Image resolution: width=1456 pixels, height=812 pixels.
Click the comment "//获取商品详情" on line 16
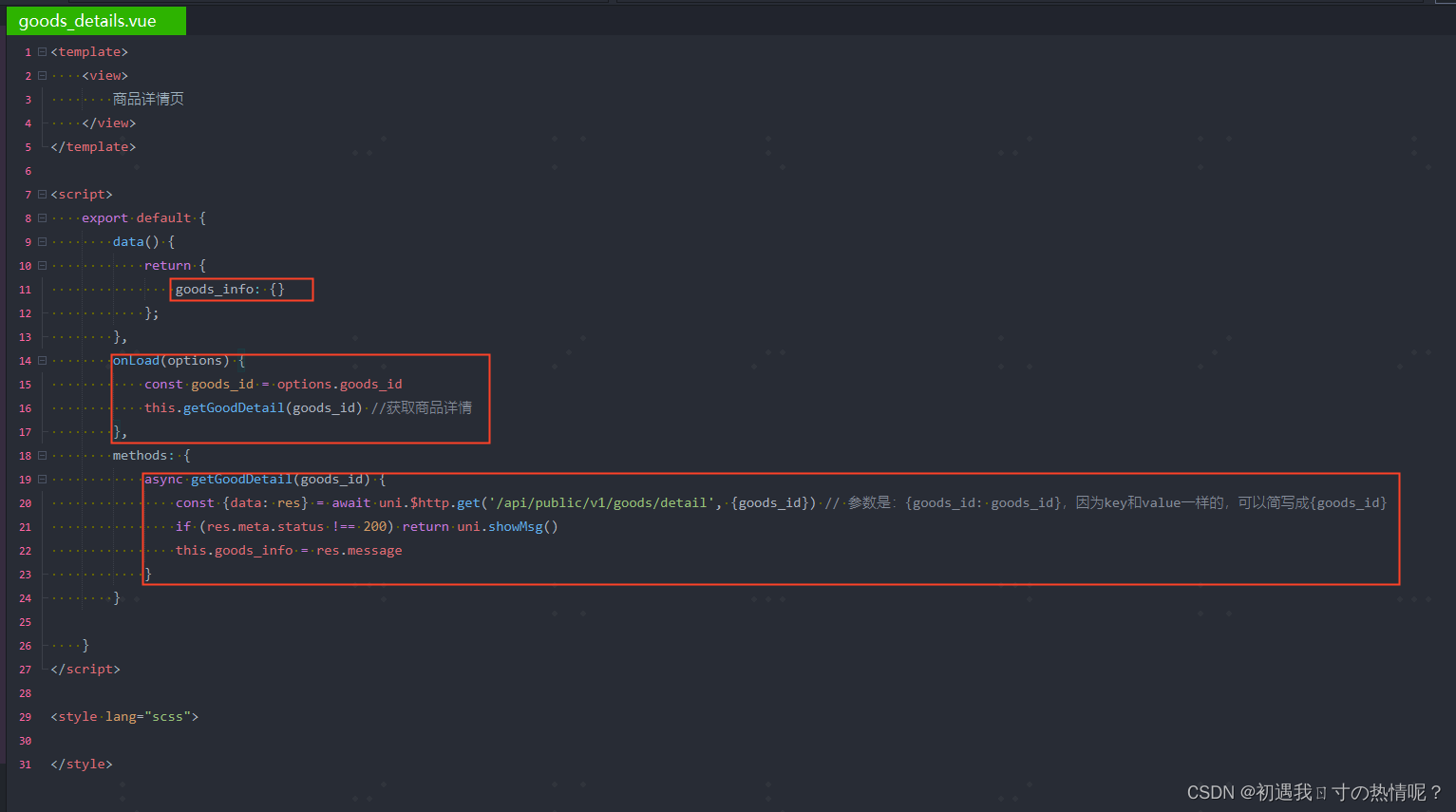[422, 408]
